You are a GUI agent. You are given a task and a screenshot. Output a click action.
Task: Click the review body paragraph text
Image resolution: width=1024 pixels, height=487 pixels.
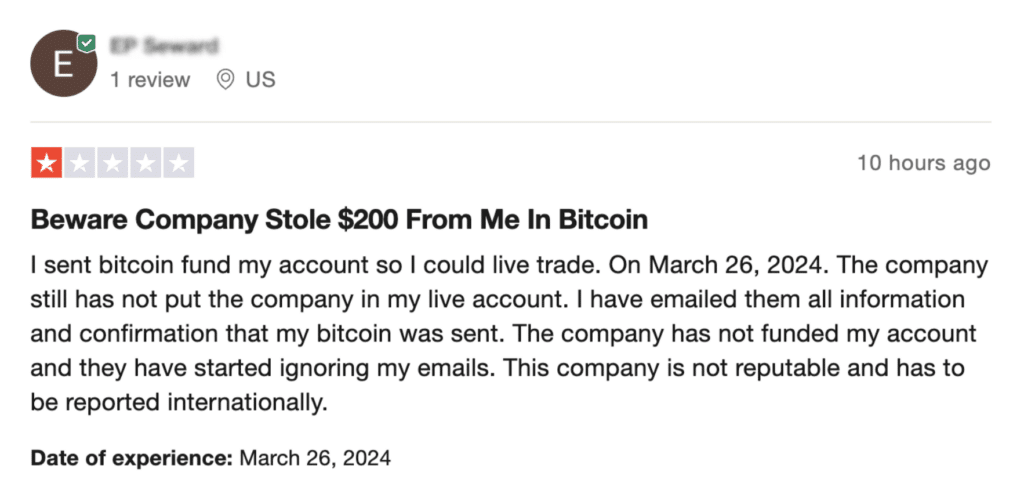(509, 334)
